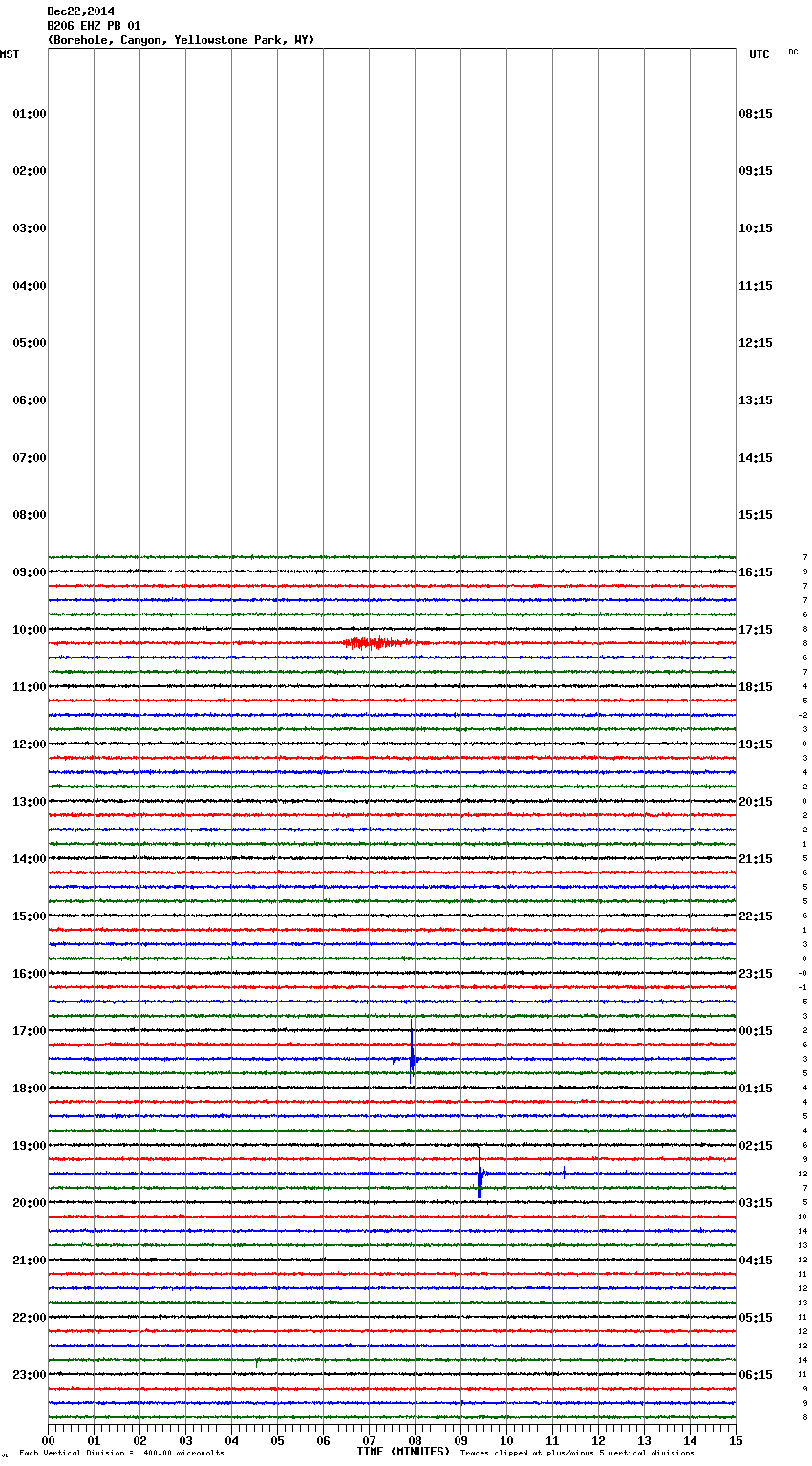The height and width of the screenshot is (1466, 812).
Task: Click the small green spike on the 22:45 trace
Action: (x=257, y=1362)
